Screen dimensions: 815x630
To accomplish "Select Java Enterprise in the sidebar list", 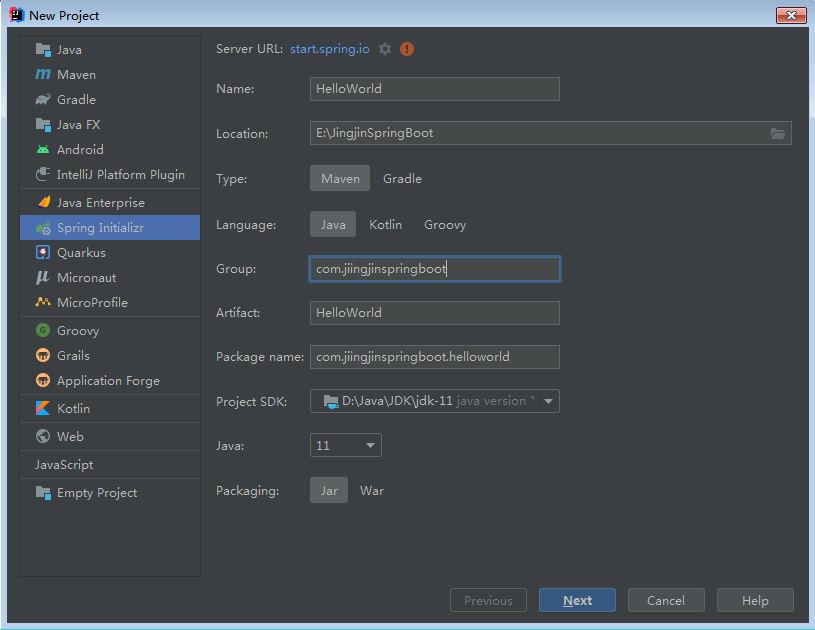I will coord(110,203).
